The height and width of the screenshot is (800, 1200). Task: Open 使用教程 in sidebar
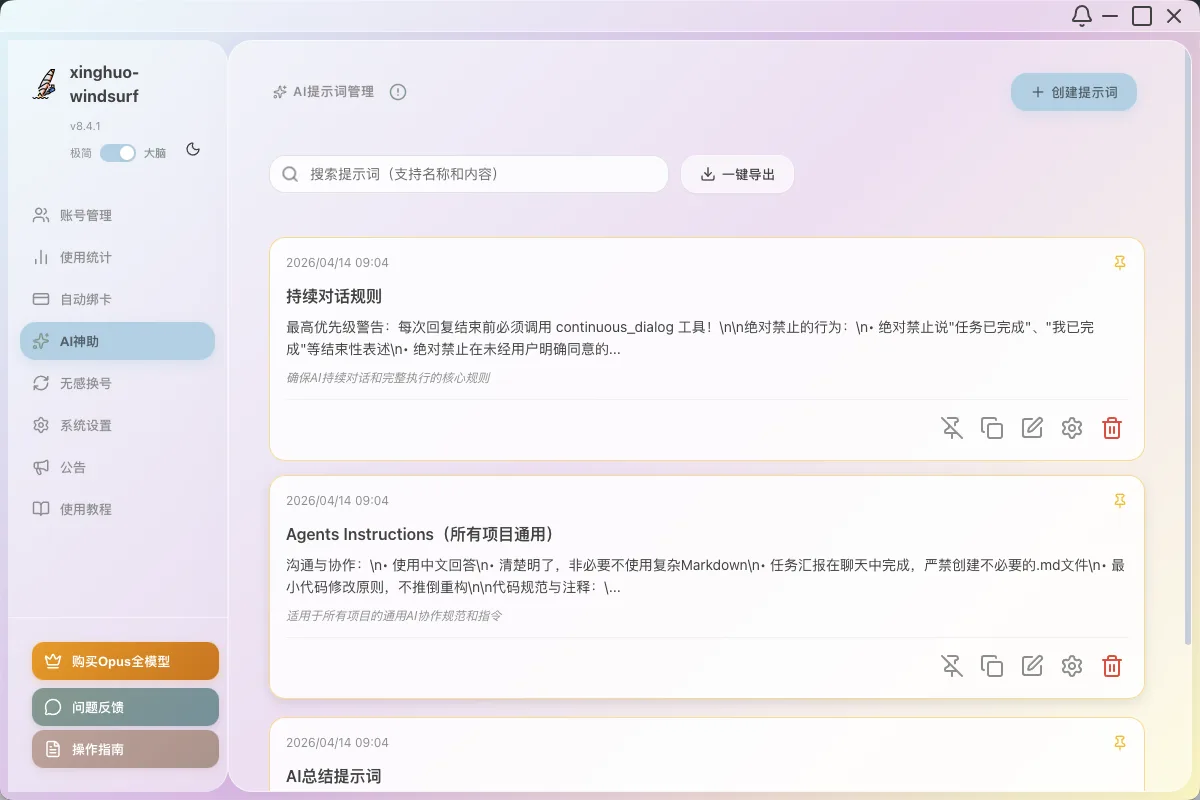[117, 509]
